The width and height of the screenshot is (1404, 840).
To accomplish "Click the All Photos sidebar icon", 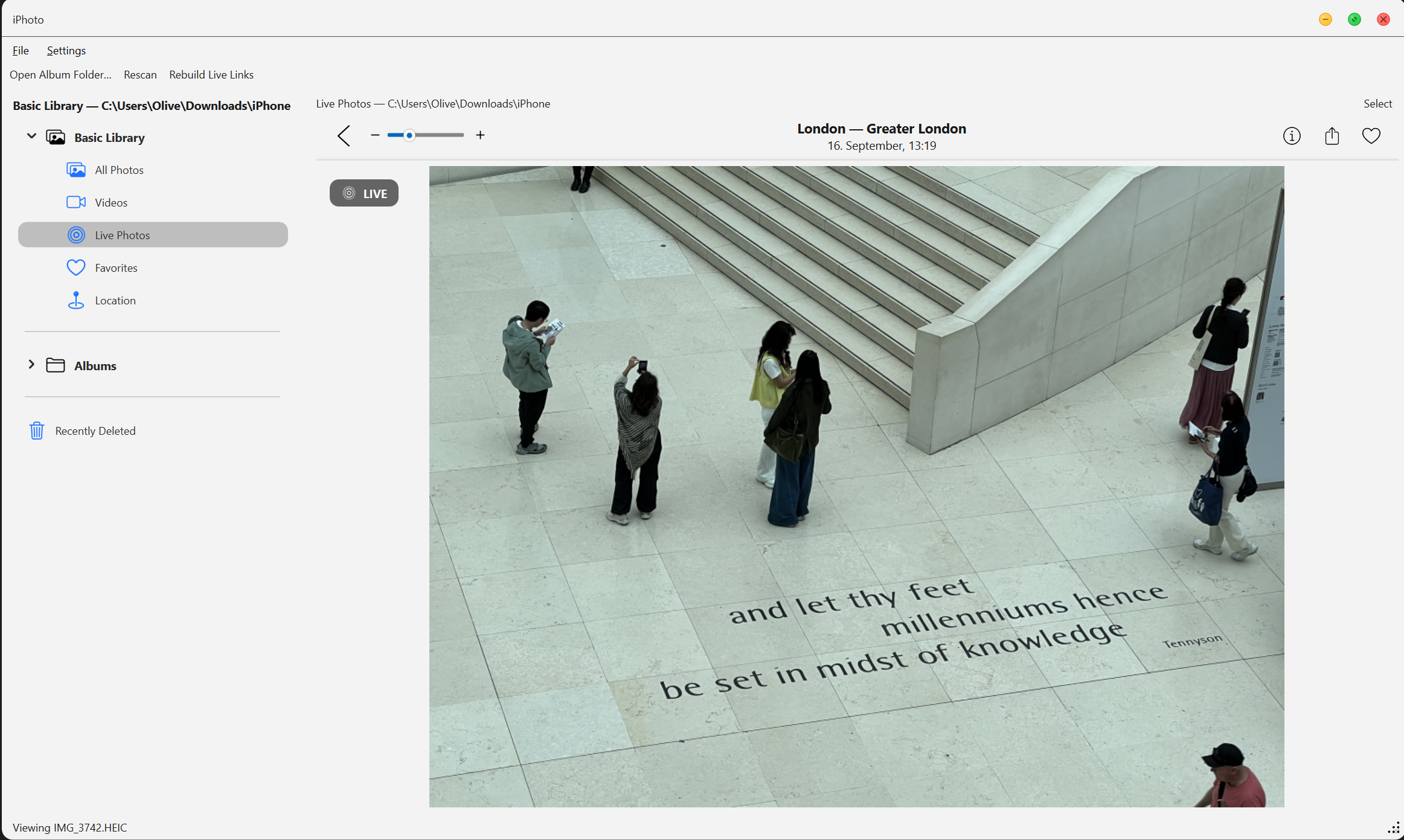I will pos(76,170).
